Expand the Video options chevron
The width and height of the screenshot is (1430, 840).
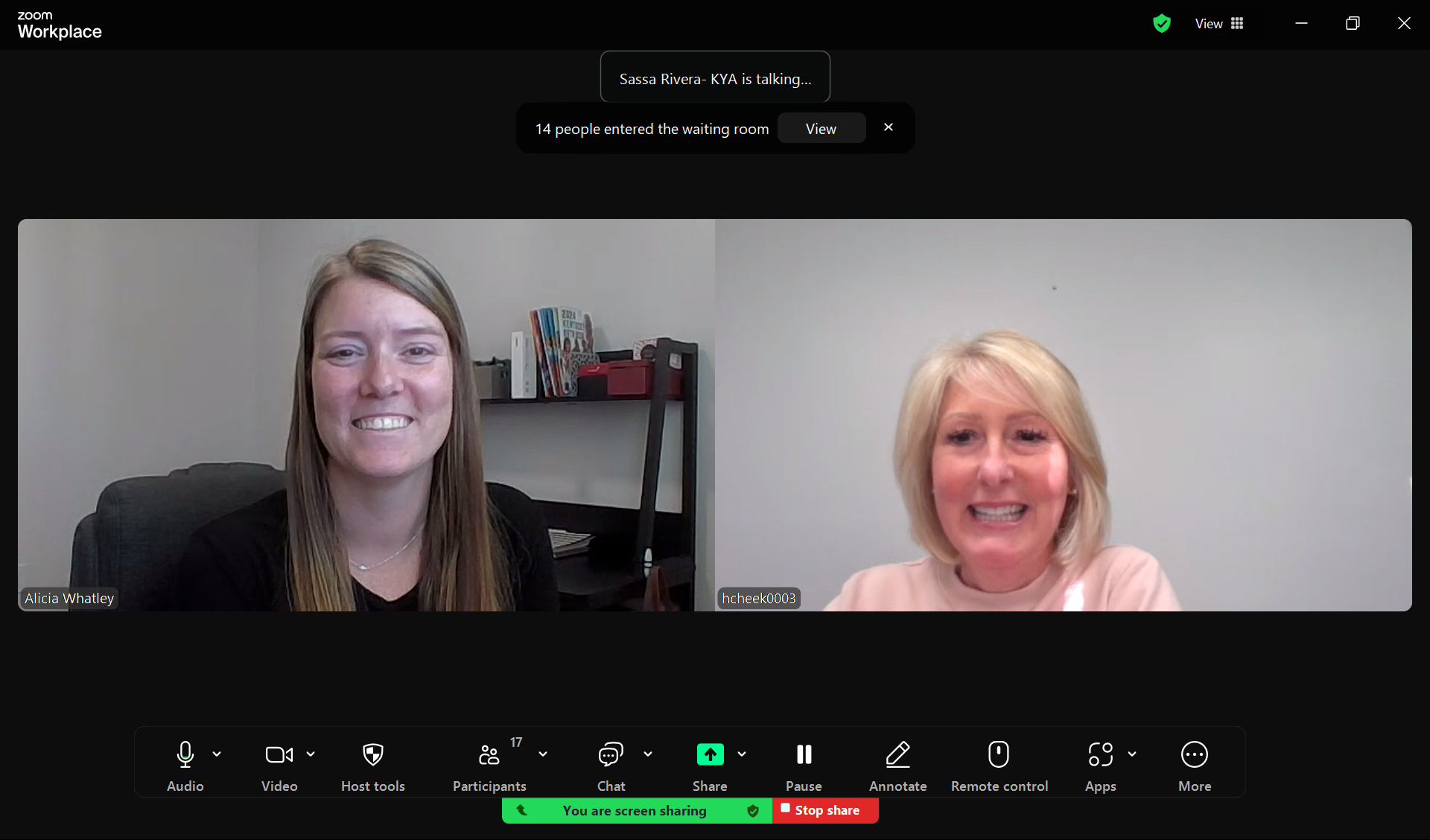click(311, 754)
